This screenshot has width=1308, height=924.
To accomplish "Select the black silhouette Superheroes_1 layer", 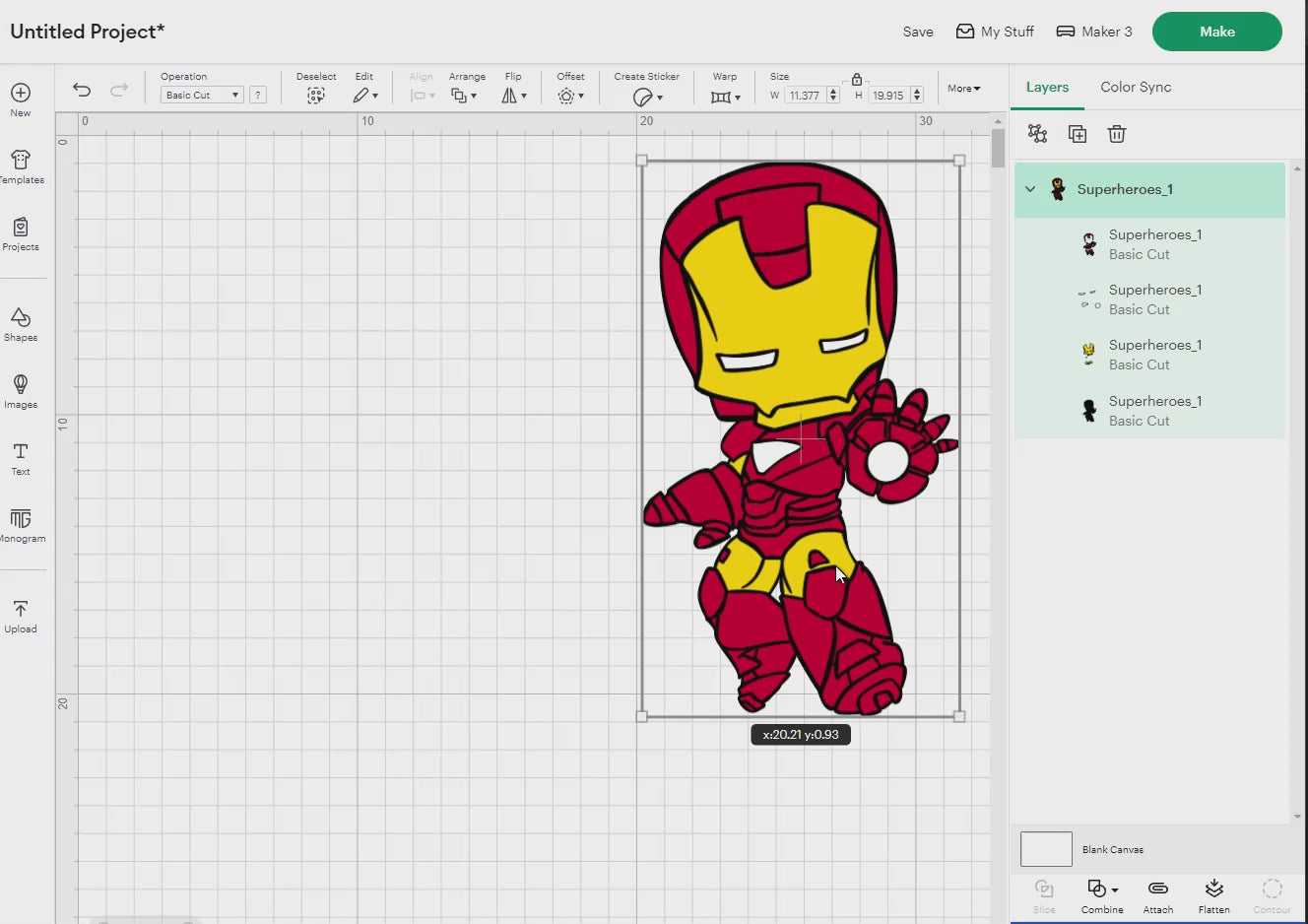I will (1149, 411).
